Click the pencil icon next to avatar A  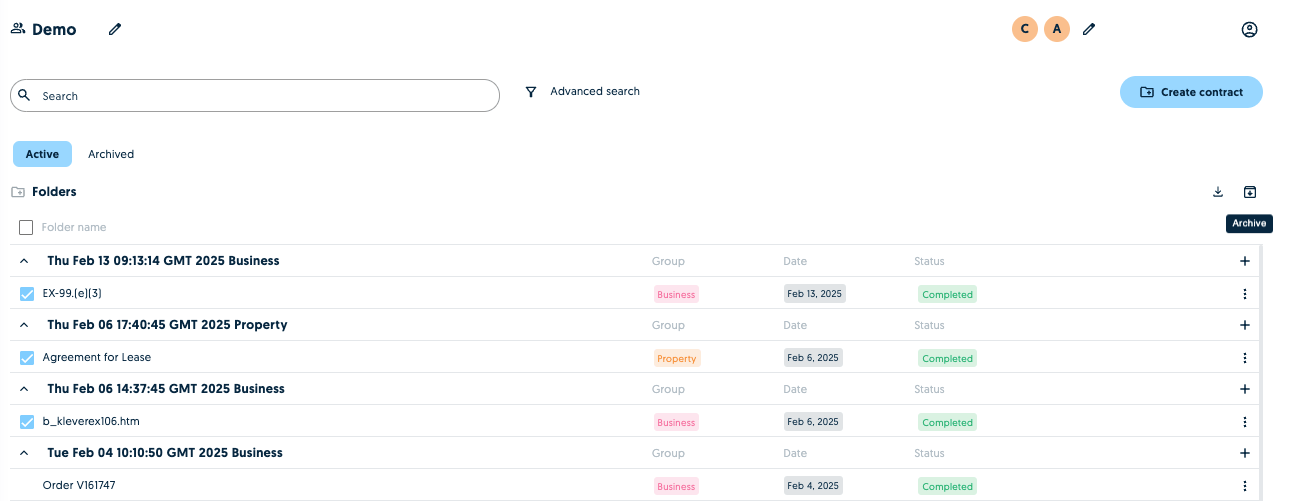pos(1089,30)
